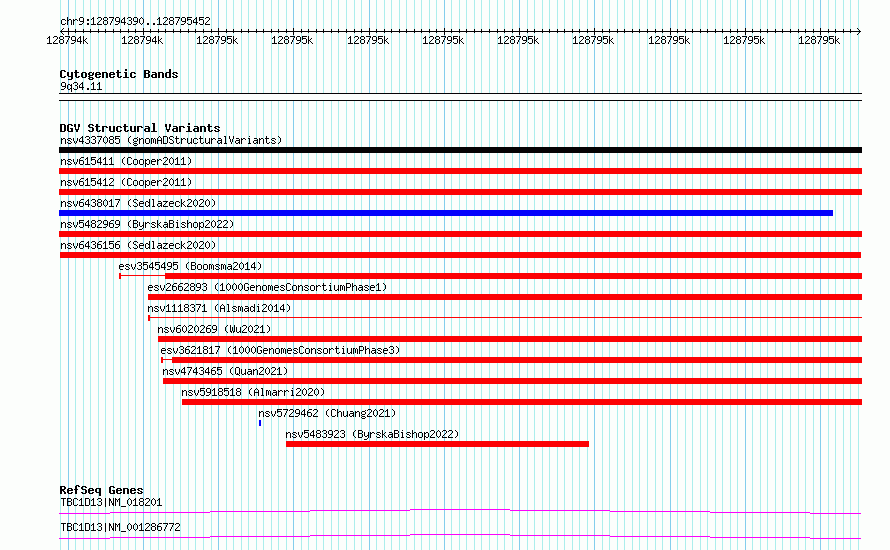
Task: Open variant nsv6438017 (Sedlazeck2020)
Action: pos(138,203)
